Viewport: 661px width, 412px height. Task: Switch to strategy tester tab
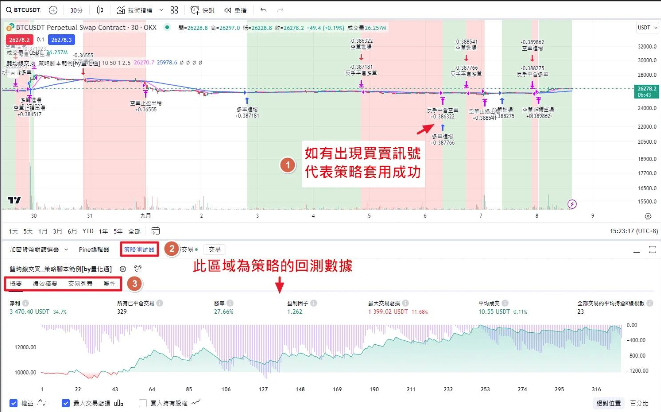pyautogui.click(x=139, y=250)
